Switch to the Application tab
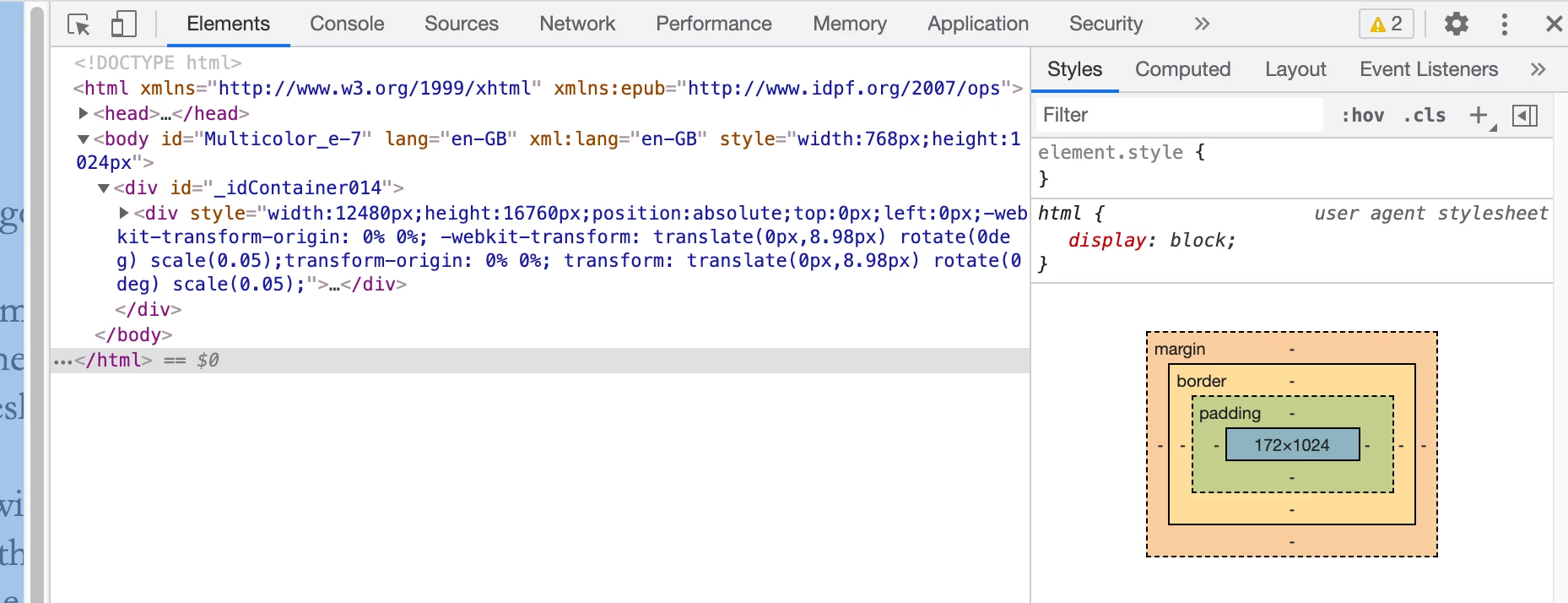Viewport: 1568px width, 603px height. pos(978,24)
